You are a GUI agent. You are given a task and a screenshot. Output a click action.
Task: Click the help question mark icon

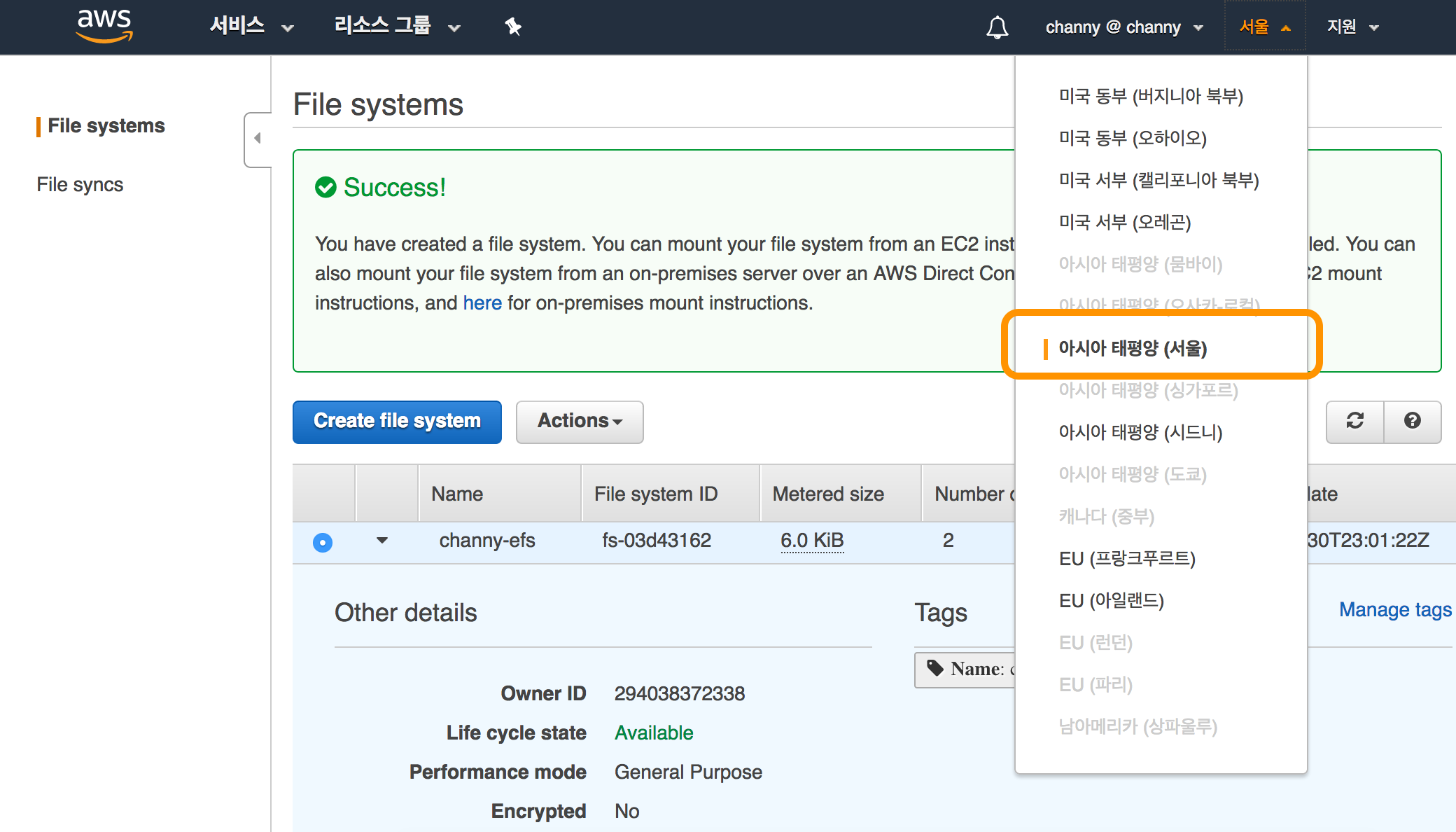pos(1413,421)
